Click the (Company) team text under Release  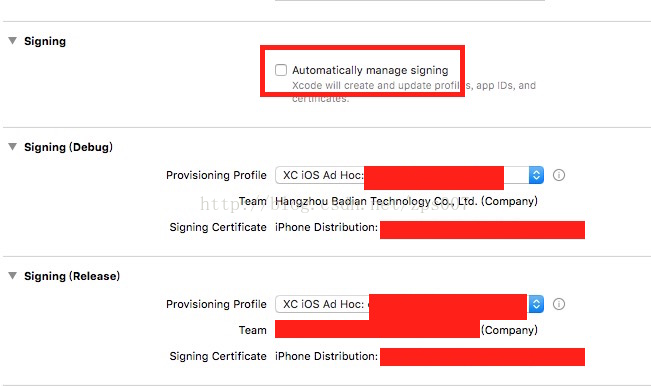click(509, 330)
